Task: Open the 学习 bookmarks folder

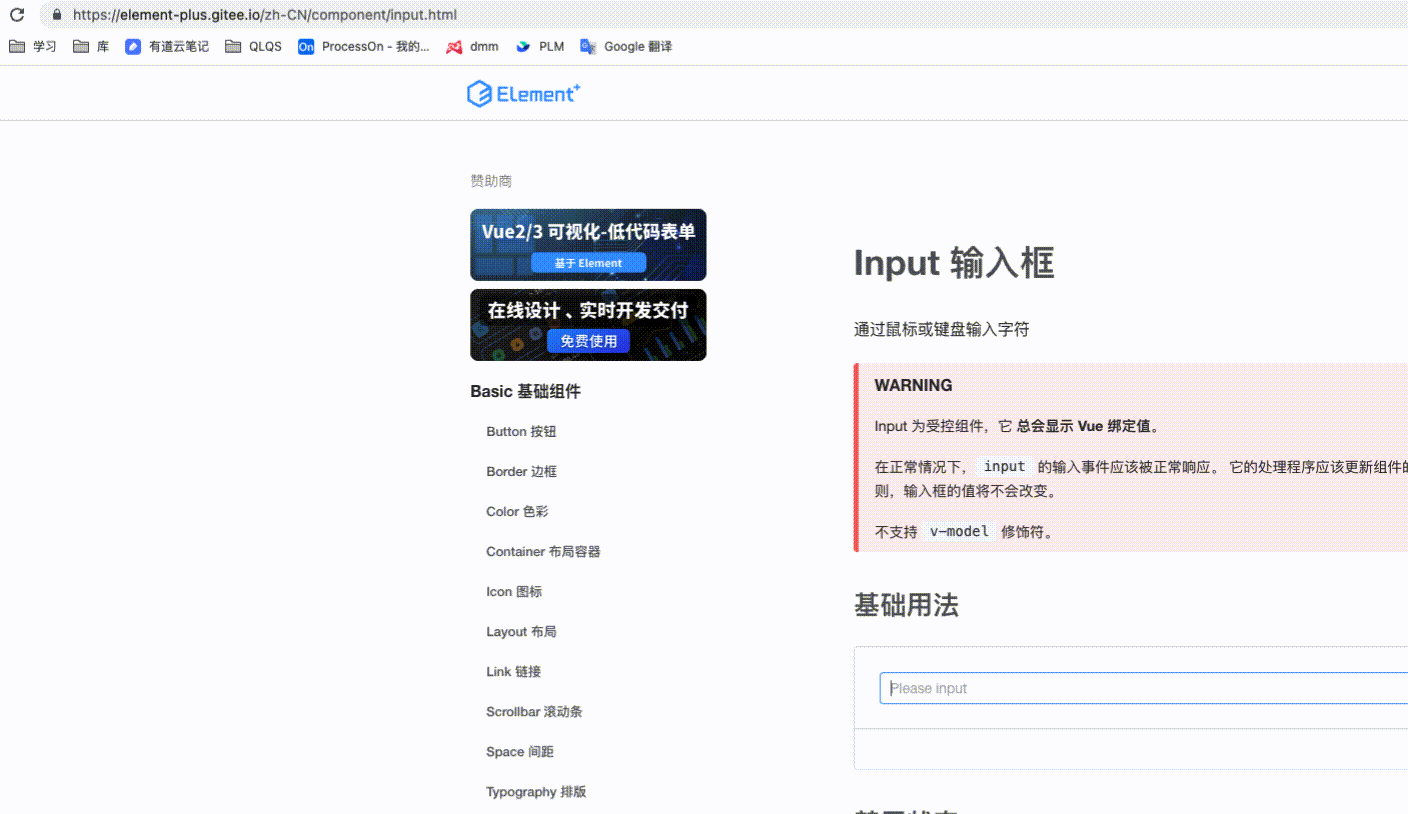Action: [x=32, y=46]
